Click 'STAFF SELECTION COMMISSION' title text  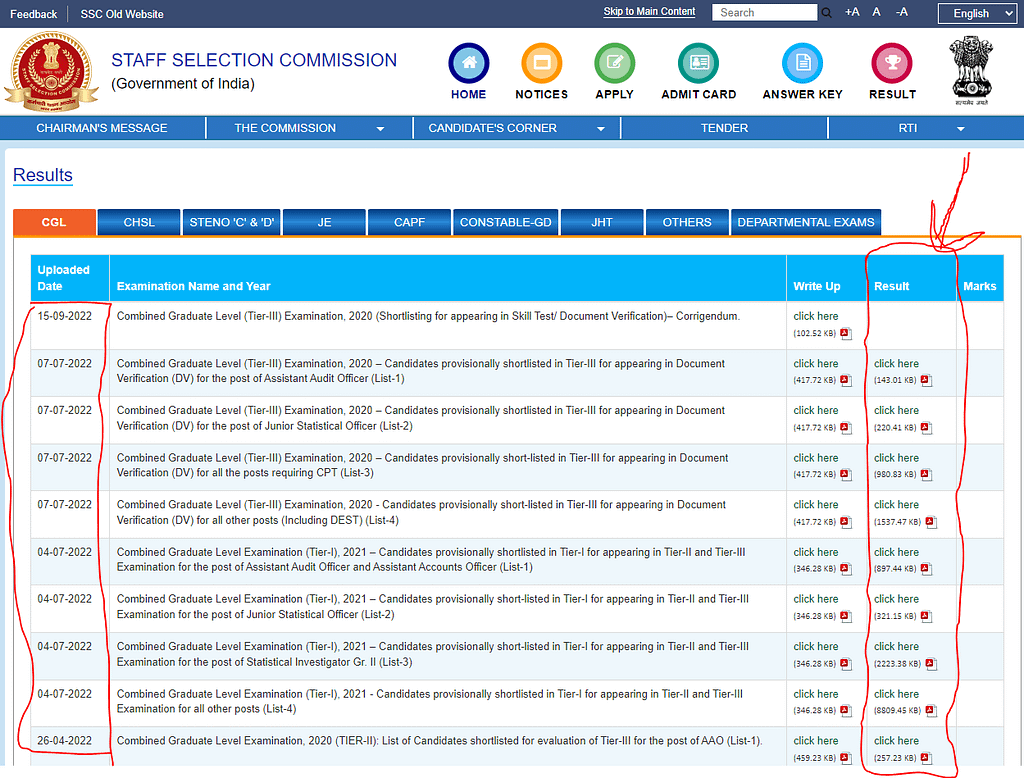click(x=254, y=60)
